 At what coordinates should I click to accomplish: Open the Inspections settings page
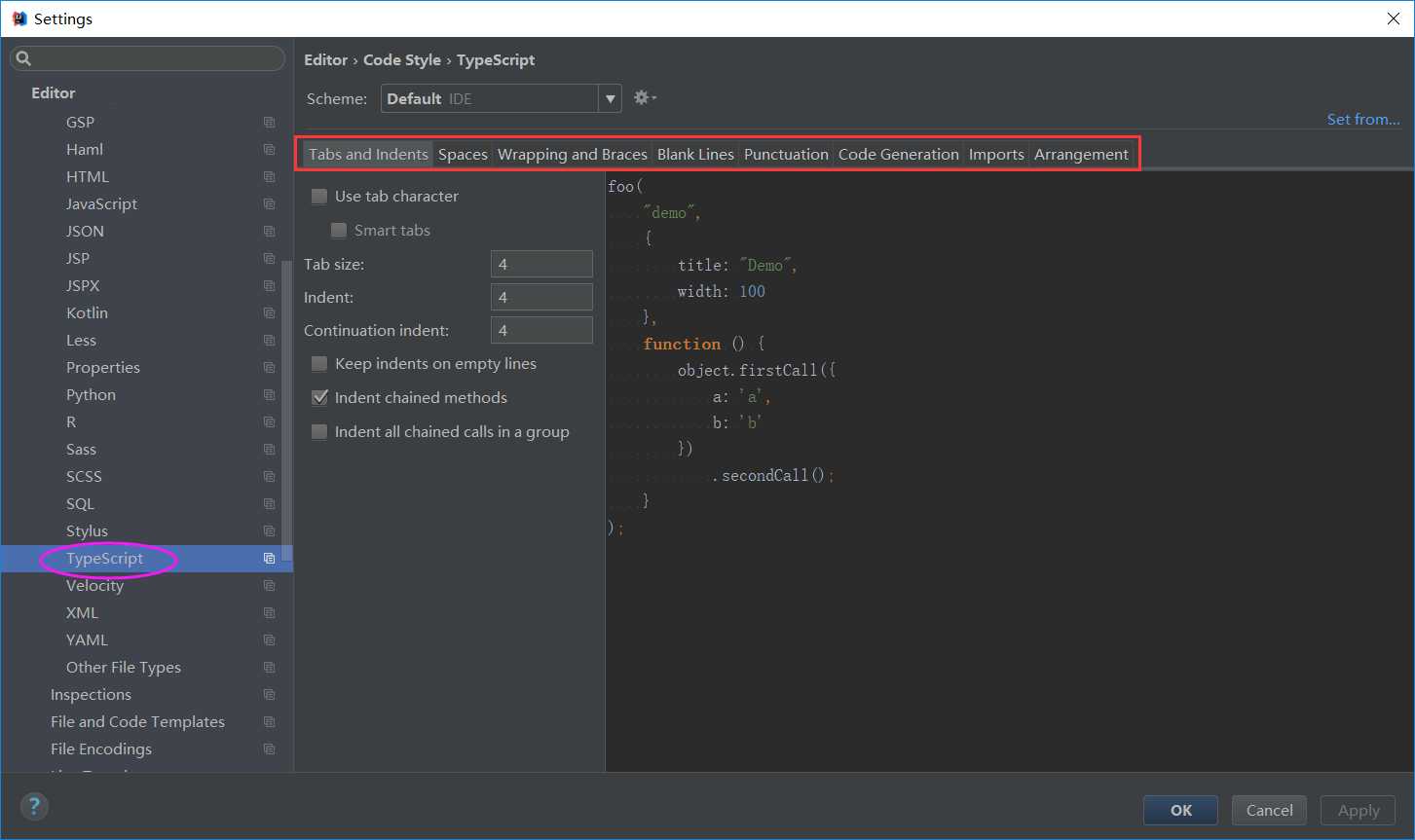[x=91, y=695]
